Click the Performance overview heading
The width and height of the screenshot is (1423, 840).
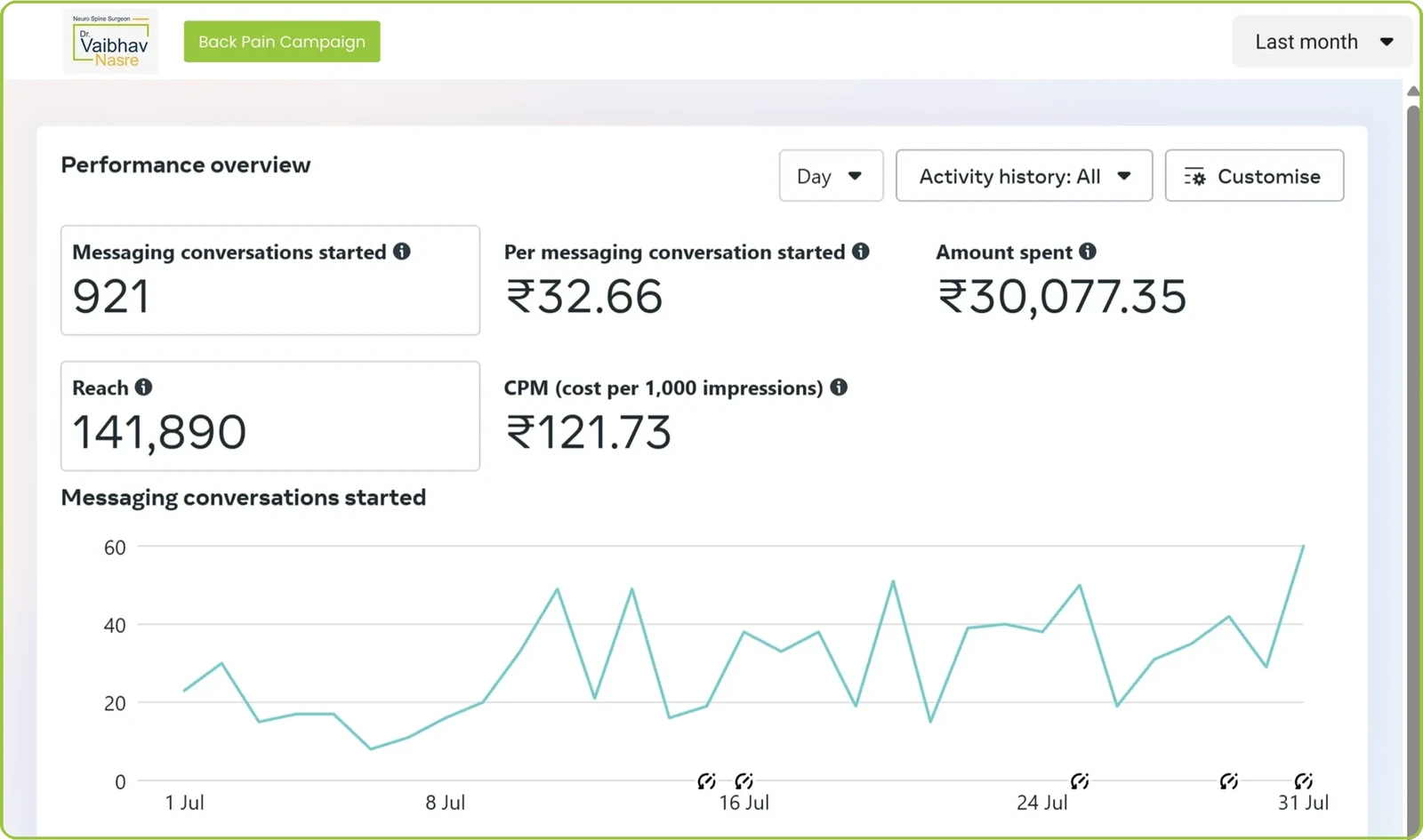[x=186, y=165]
